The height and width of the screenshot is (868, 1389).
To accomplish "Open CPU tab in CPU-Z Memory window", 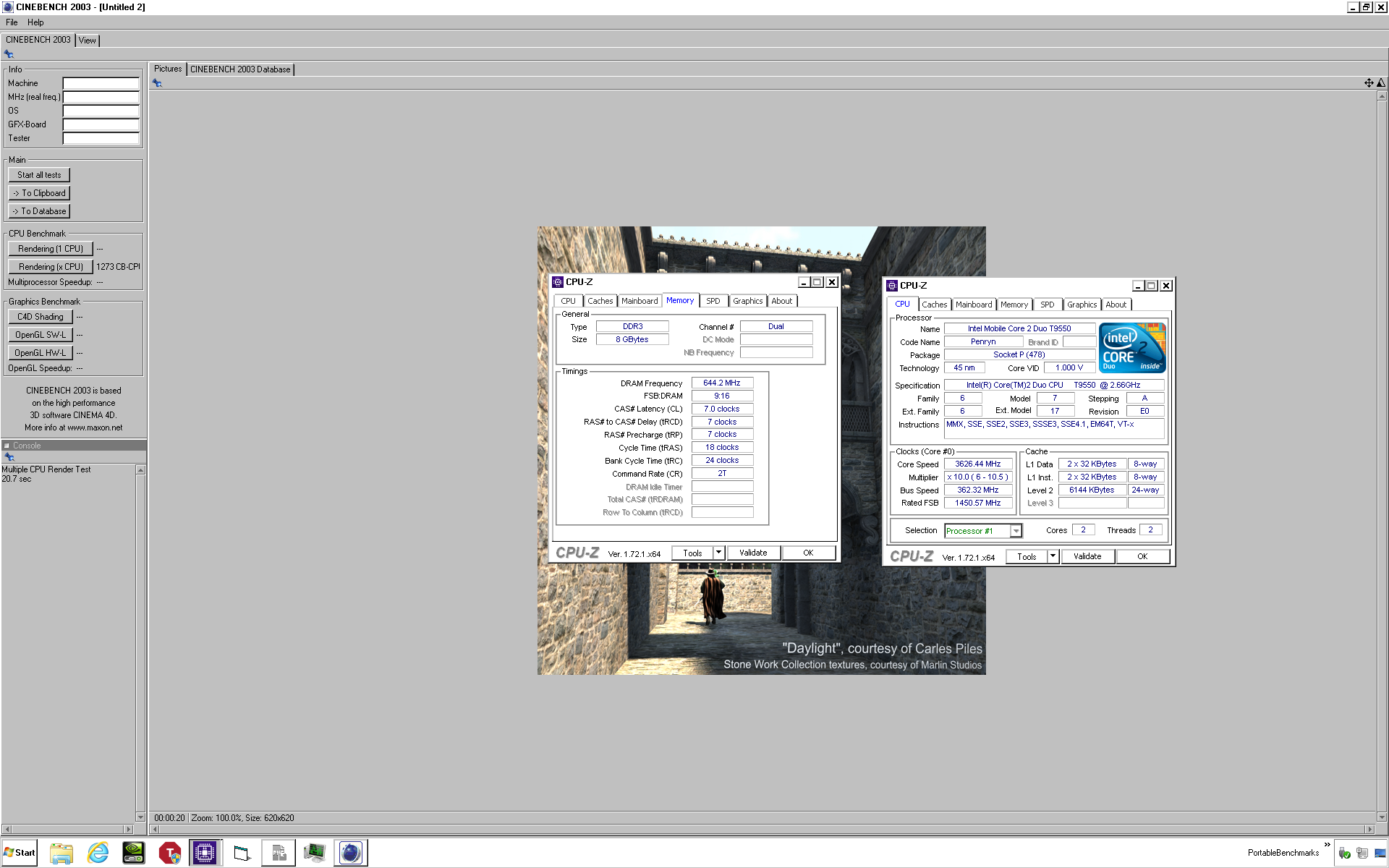I will 569,301.
